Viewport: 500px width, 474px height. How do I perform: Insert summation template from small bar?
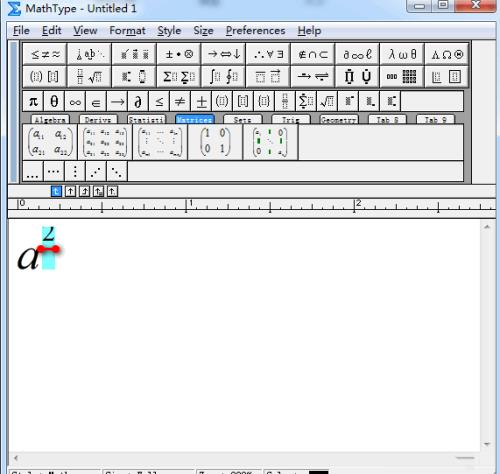[x=306, y=101]
